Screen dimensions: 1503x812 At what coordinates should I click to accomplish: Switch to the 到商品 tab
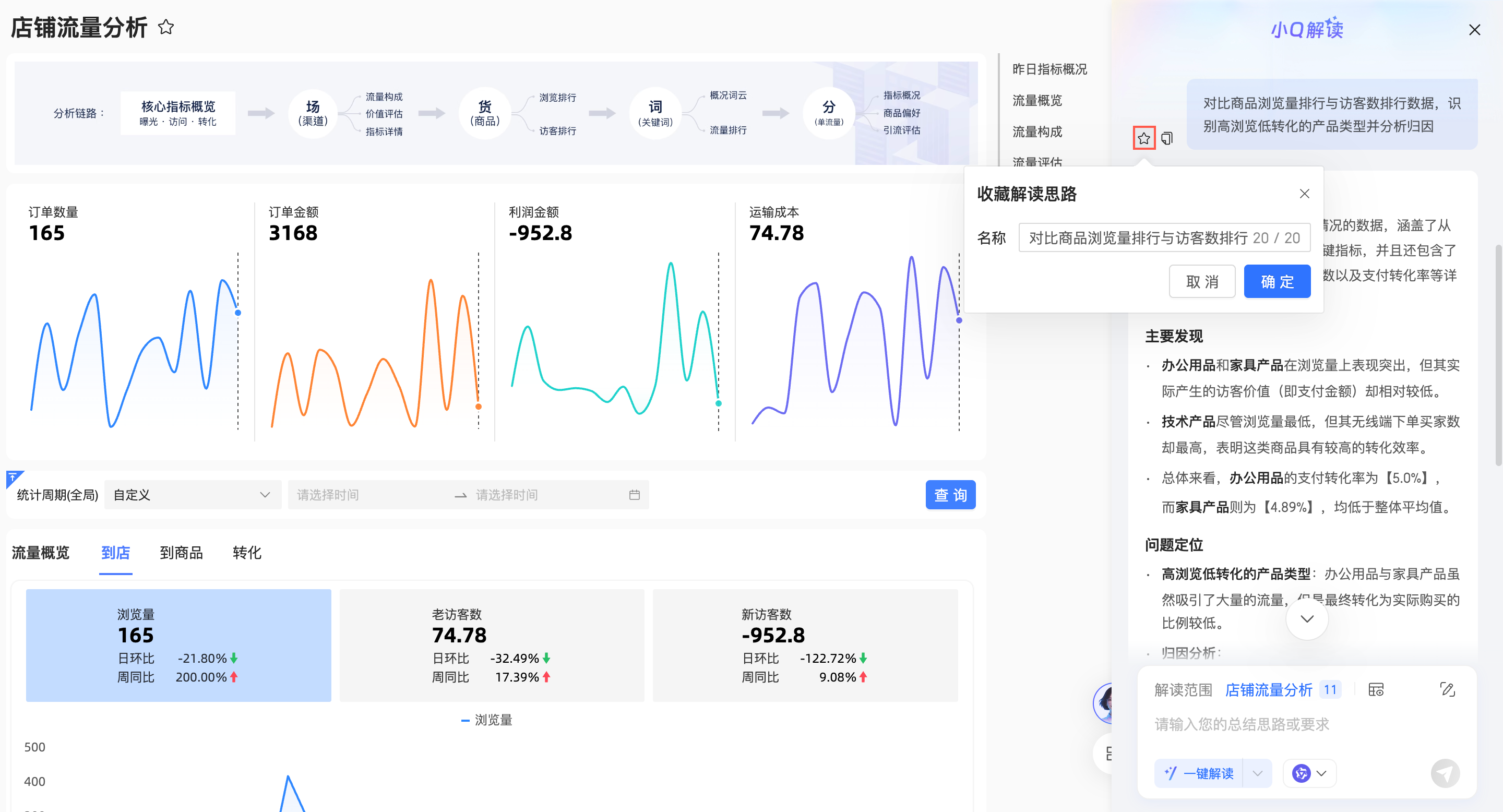pyautogui.click(x=182, y=553)
